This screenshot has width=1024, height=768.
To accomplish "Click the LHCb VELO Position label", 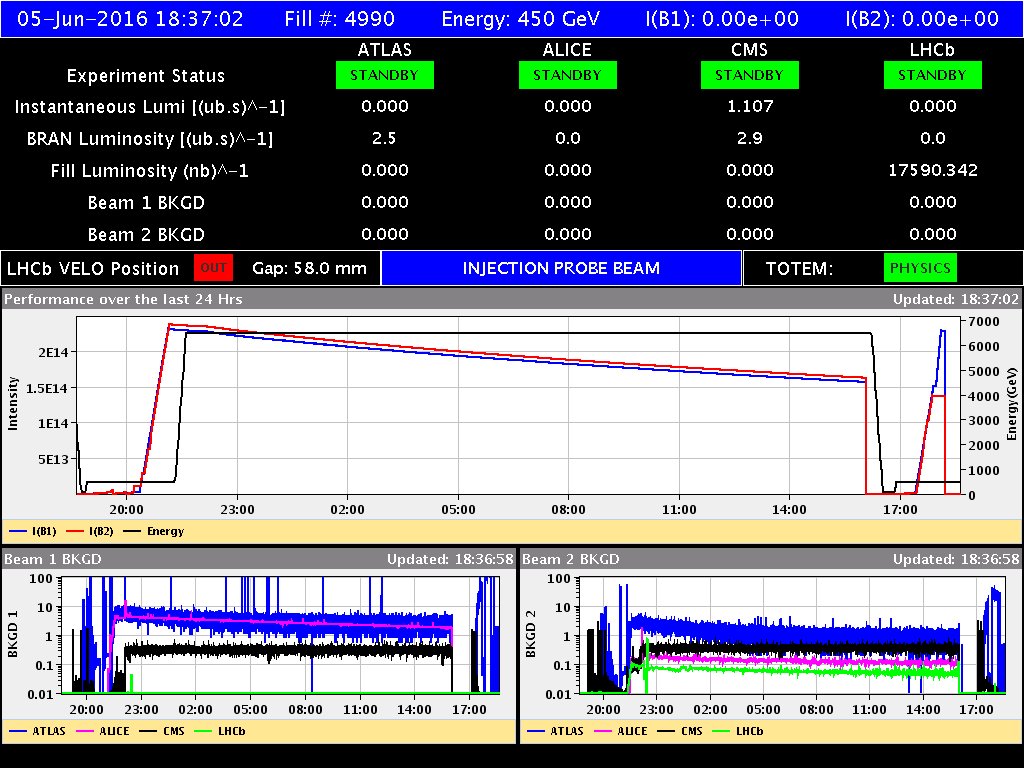I will [x=93, y=268].
